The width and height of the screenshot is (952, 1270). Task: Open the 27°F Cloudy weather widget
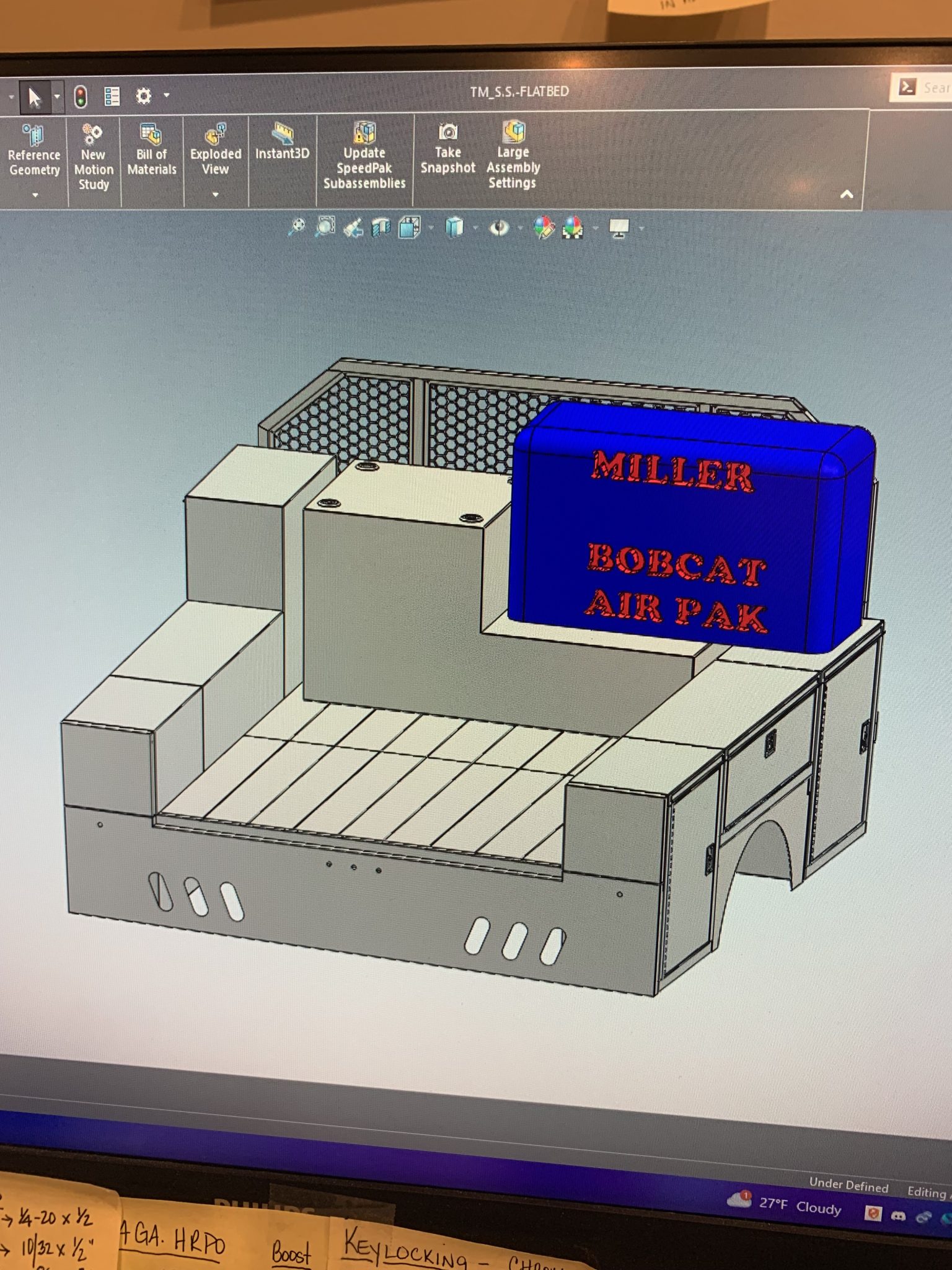coord(785,1204)
